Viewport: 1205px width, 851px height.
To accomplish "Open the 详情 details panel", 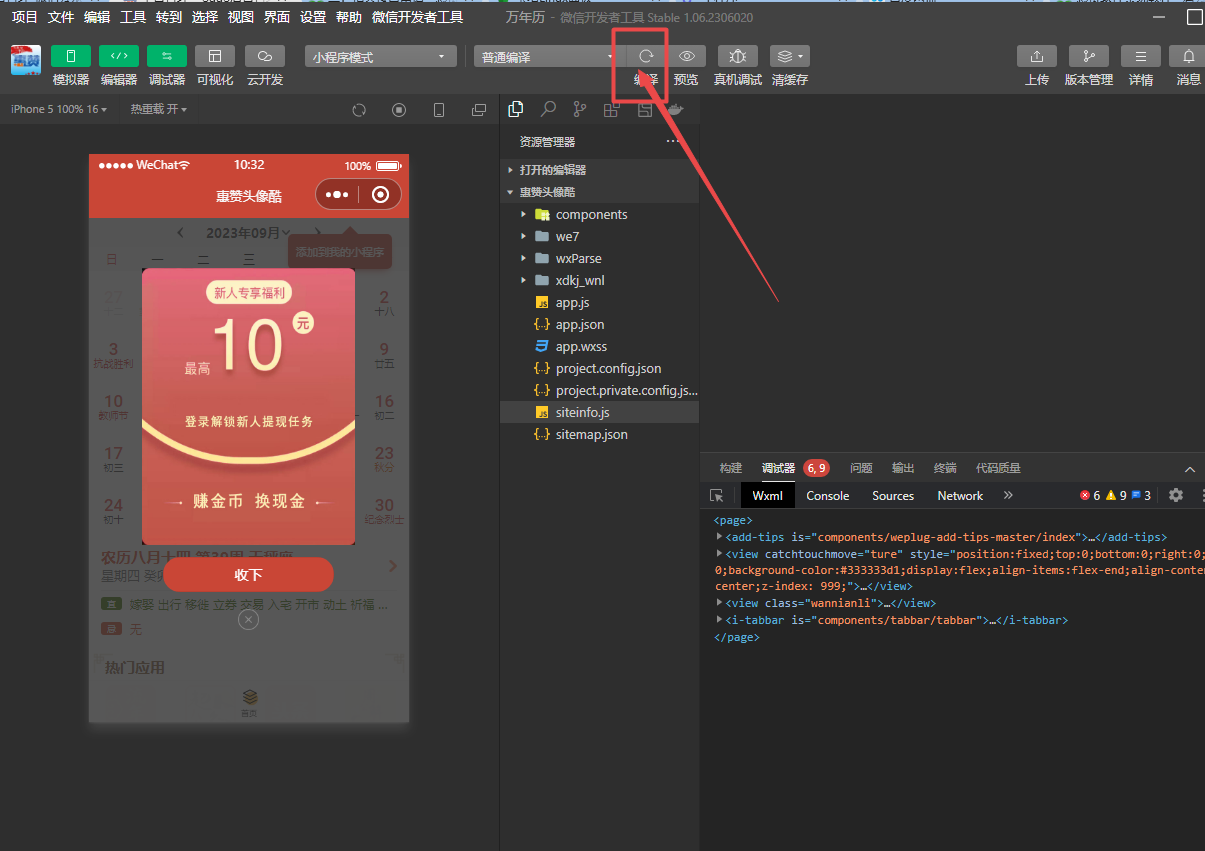I will pos(1141,56).
